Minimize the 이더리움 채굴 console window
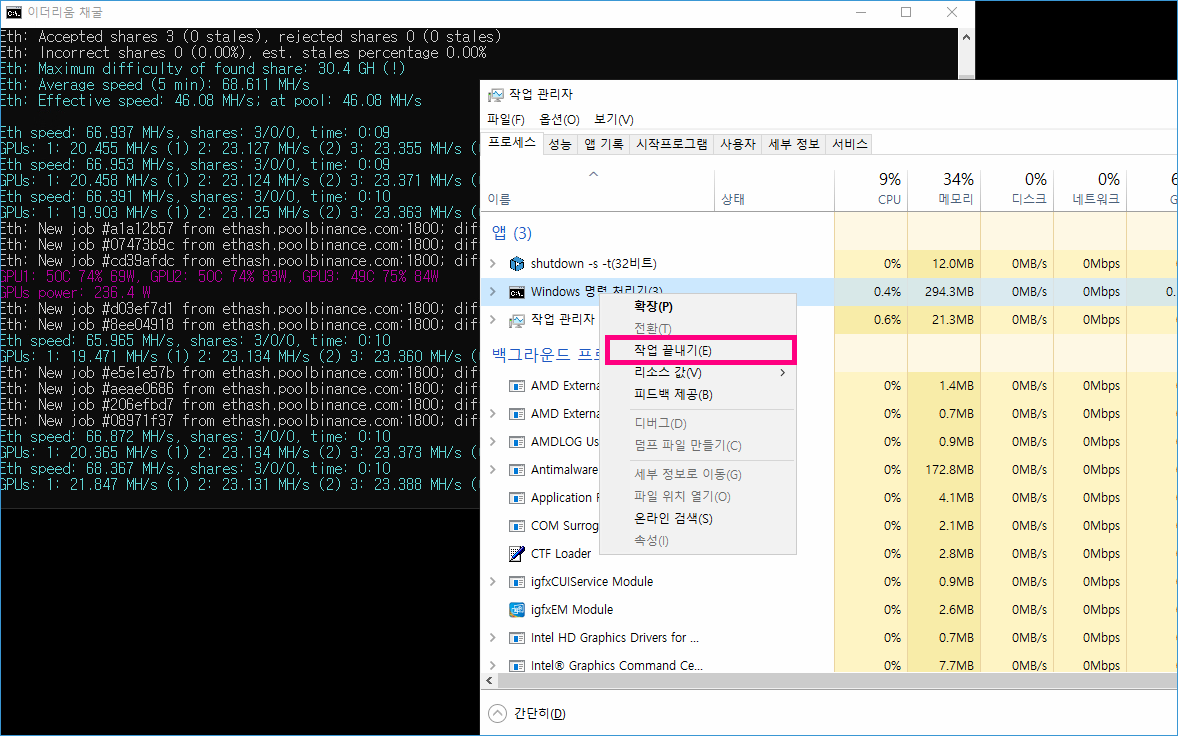 pos(861,12)
